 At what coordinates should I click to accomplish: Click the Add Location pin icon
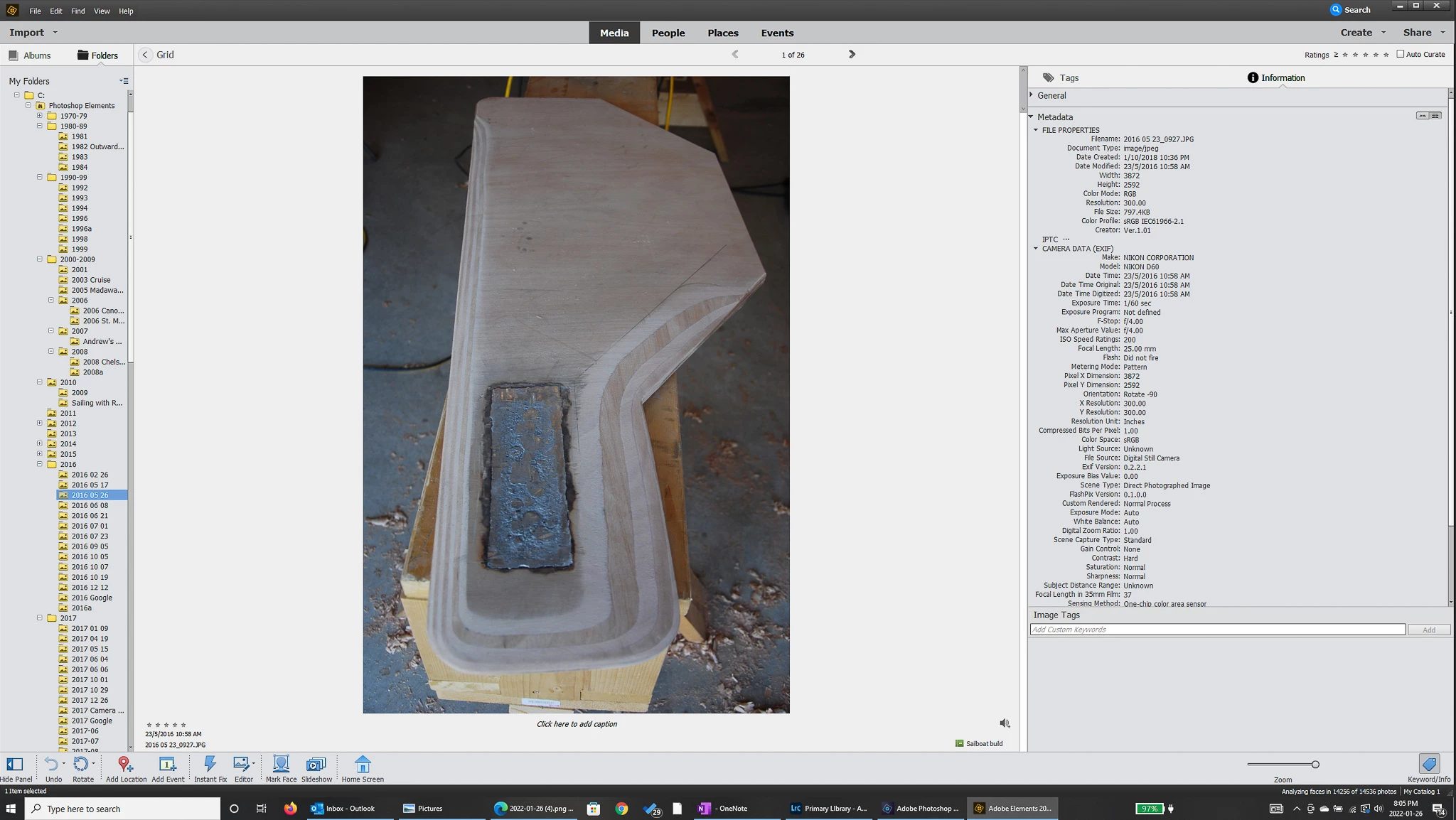pyautogui.click(x=125, y=765)
